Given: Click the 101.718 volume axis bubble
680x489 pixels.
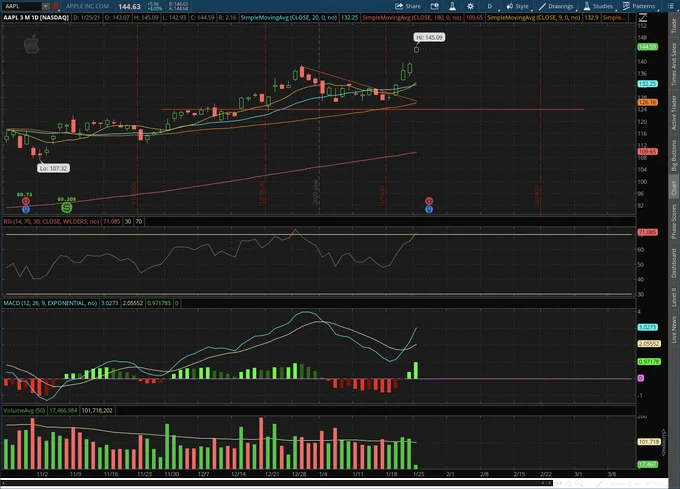Looking at the screenshot, I should click(649, 442).
